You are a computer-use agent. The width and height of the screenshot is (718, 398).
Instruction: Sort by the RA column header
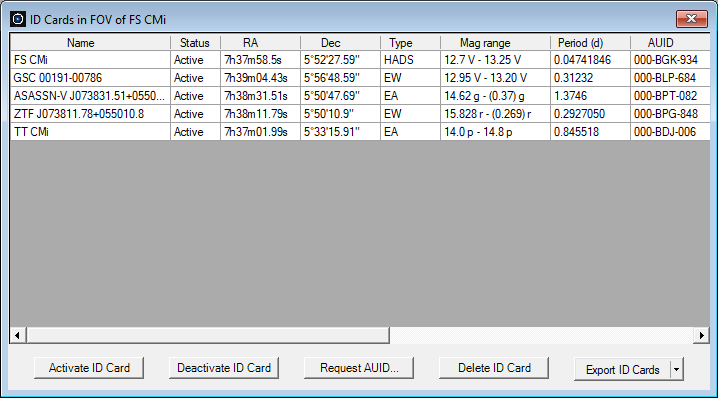[x=261, y=43]
